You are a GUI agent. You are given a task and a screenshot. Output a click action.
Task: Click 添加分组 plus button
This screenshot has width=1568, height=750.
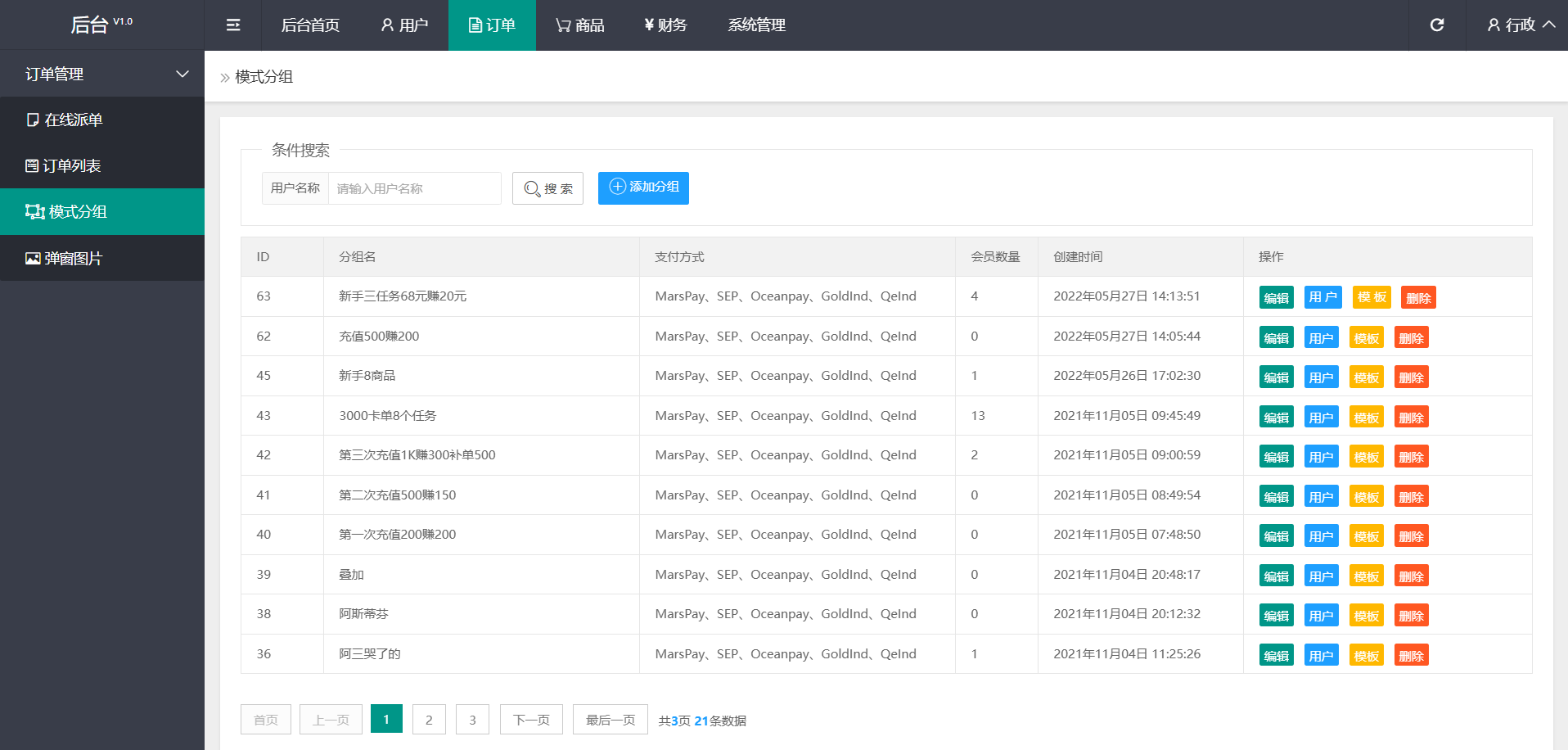[643, 187]
